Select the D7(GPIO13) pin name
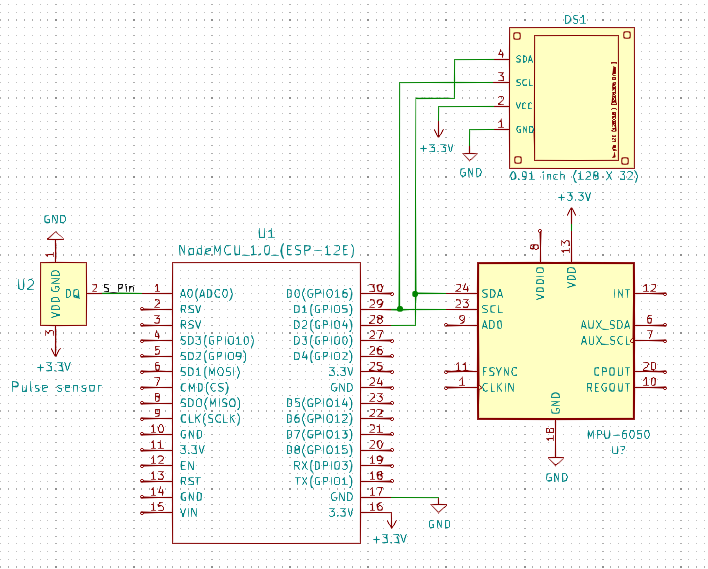Screen dimensions: 708x569 319,434
